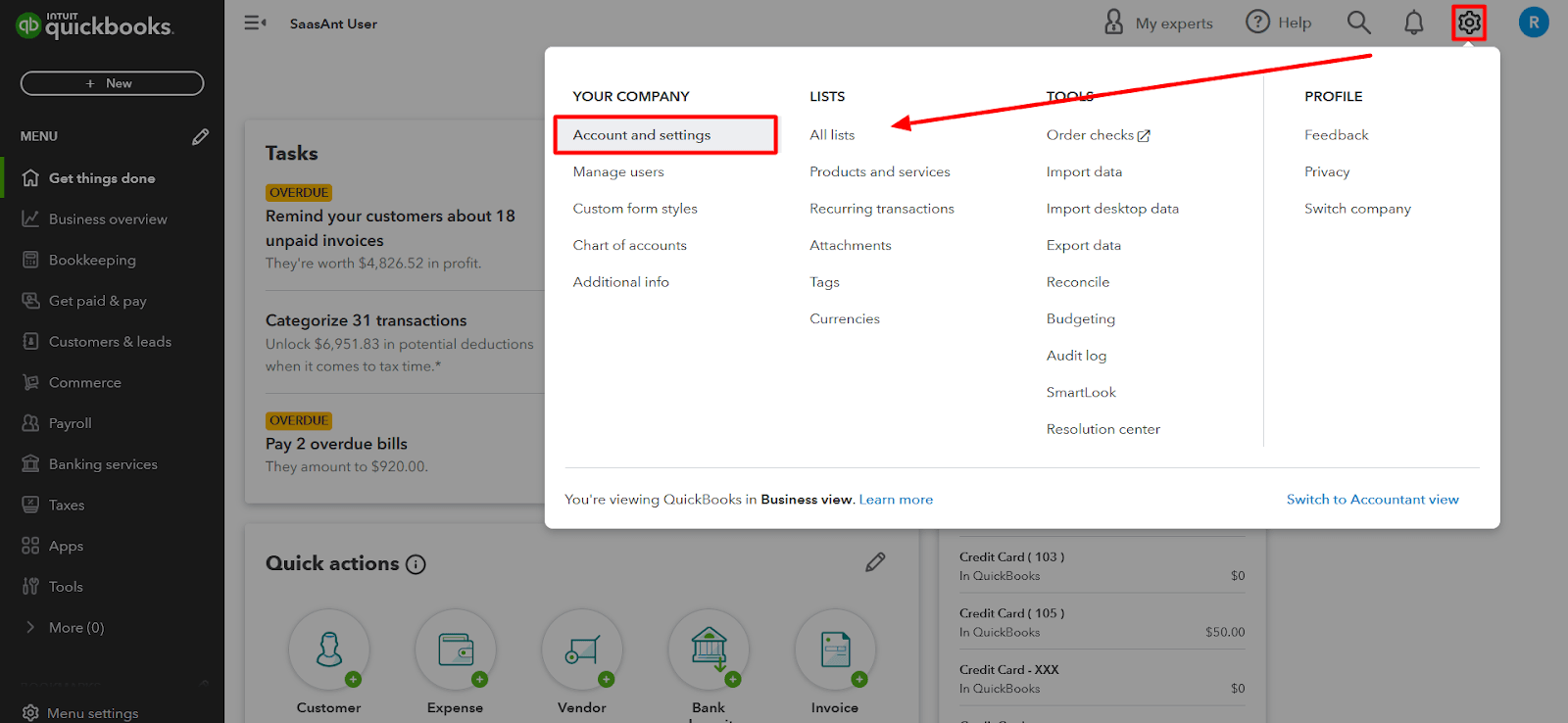Add a Customer quick action icon
This screenshot has height=723, width=1568.
pos(329,650)
